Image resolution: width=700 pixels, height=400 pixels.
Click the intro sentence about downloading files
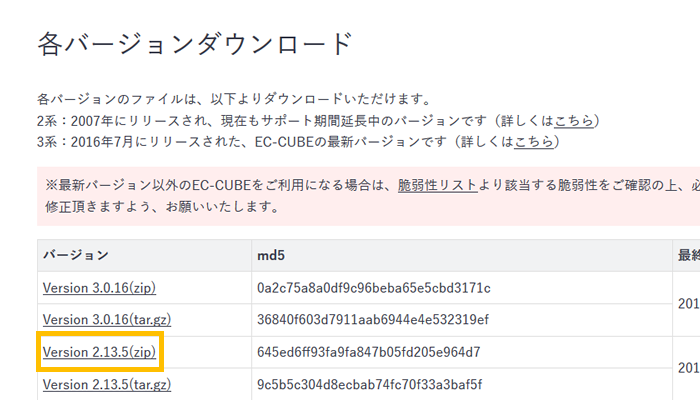coord(233,99)
